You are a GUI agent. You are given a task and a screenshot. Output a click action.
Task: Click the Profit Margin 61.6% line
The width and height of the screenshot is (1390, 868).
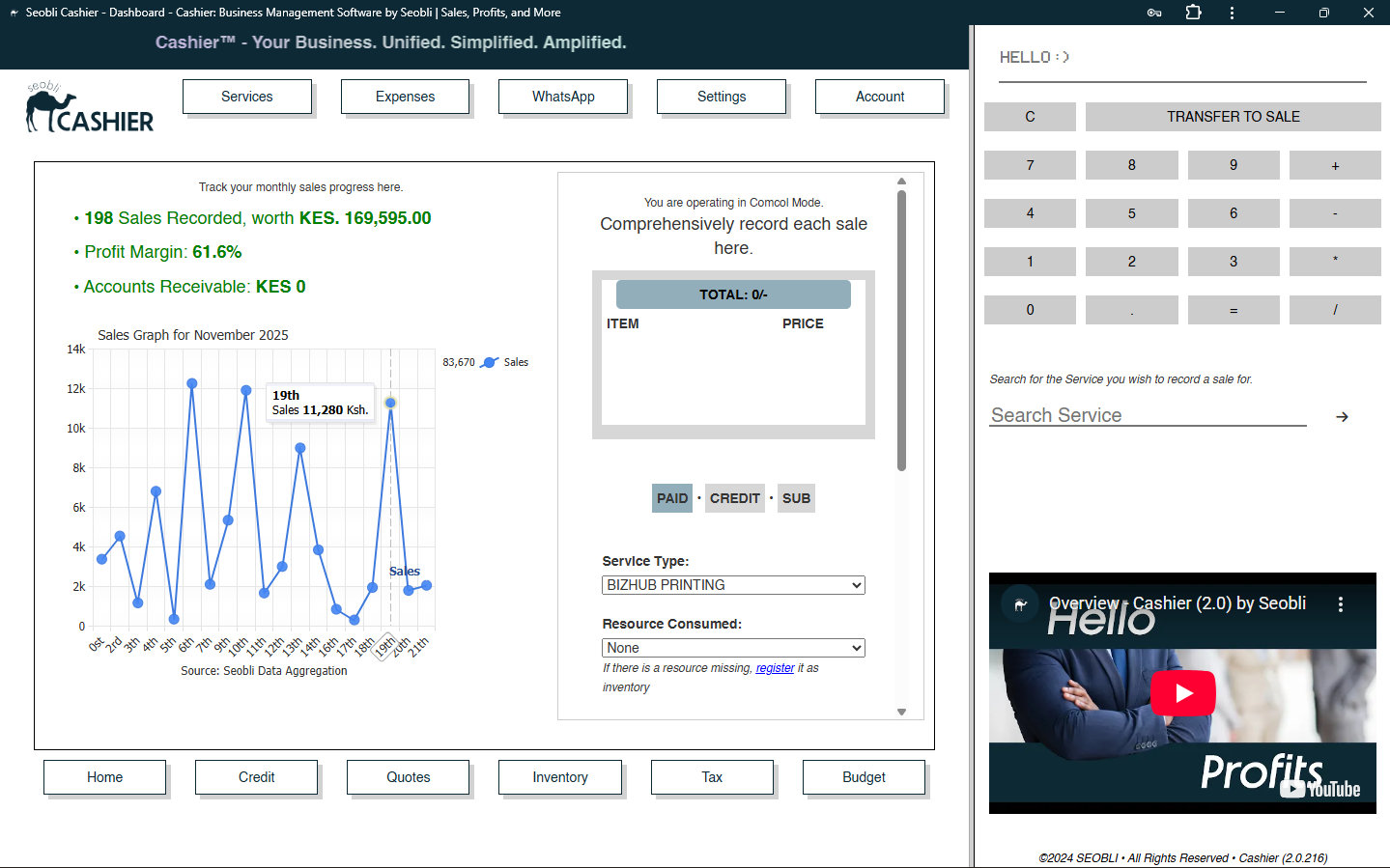pyautogui.click(x=158, y=252)
